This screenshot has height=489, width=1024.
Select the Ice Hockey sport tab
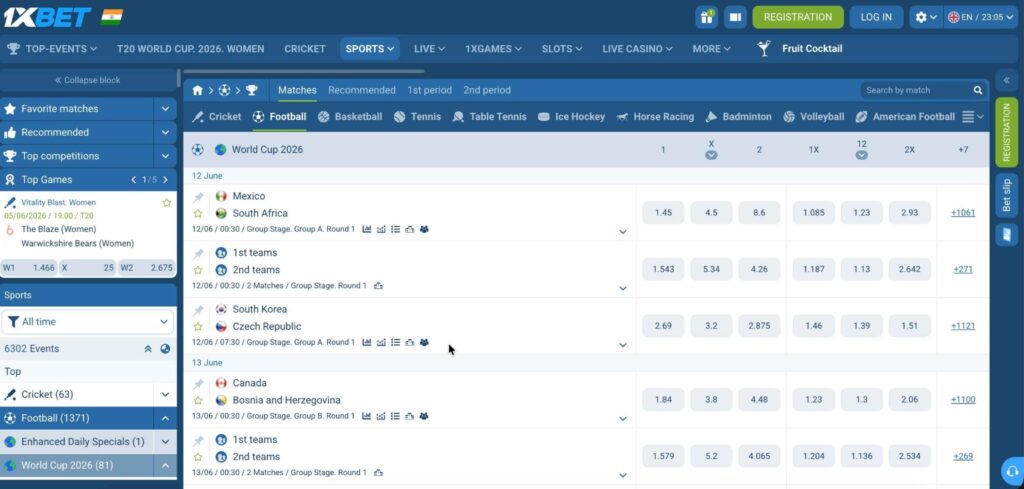[571, 117]
